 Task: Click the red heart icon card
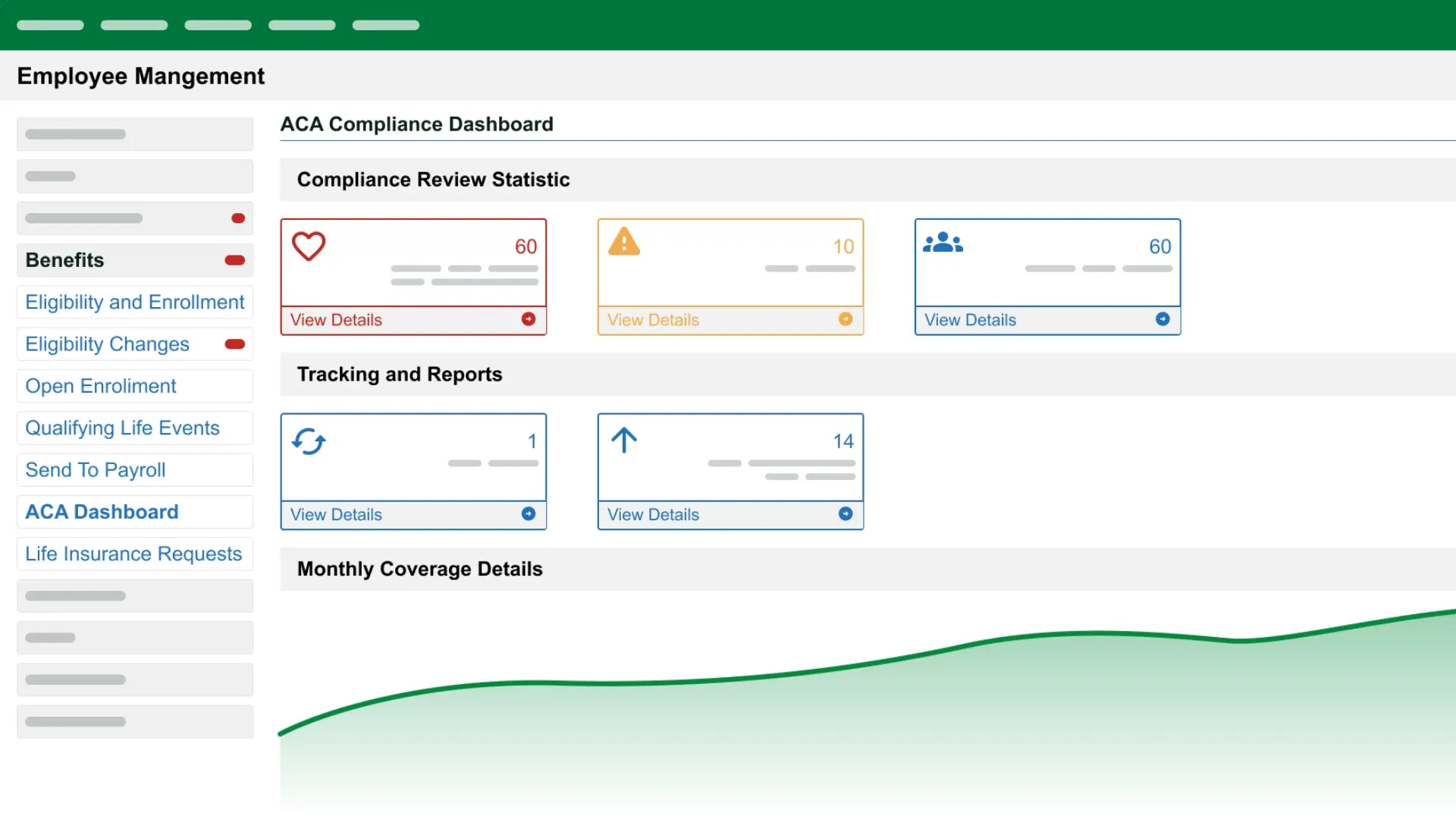(309, 246)
